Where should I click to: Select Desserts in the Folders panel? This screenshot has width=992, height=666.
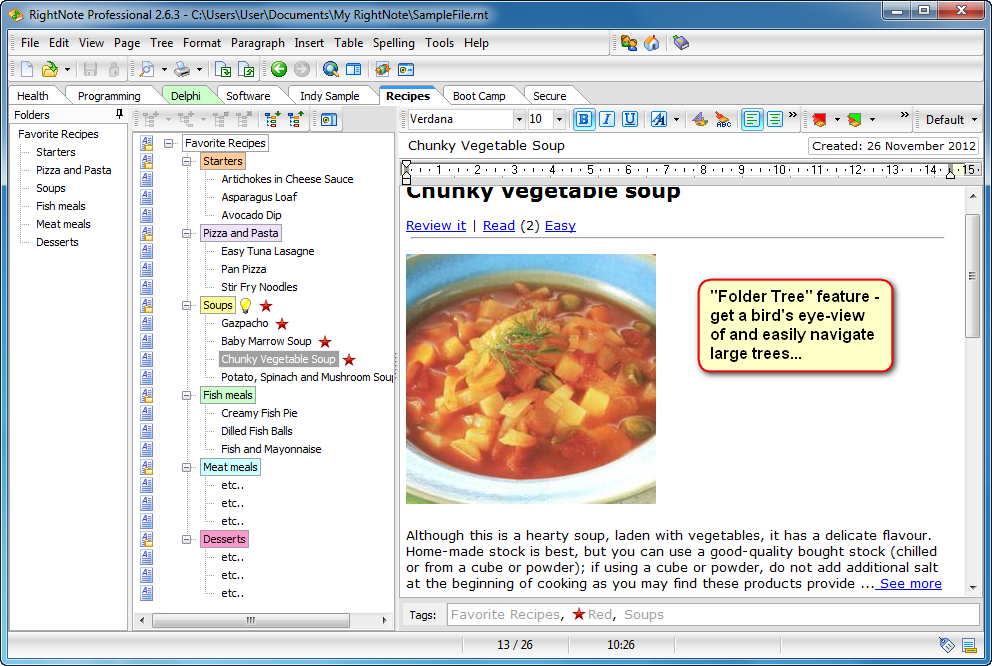tap(57, 242)
